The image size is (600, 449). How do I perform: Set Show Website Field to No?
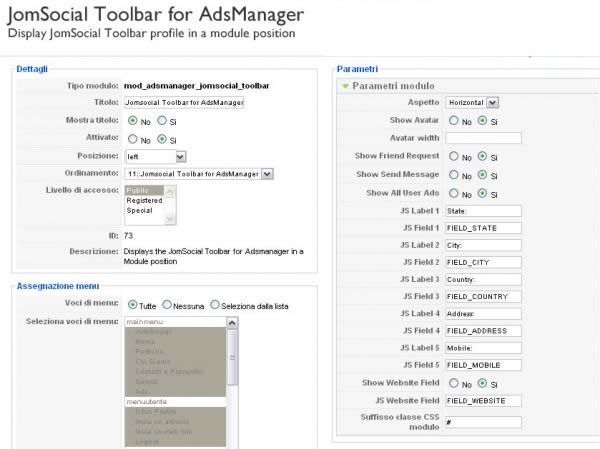click(x=453, y=383)
